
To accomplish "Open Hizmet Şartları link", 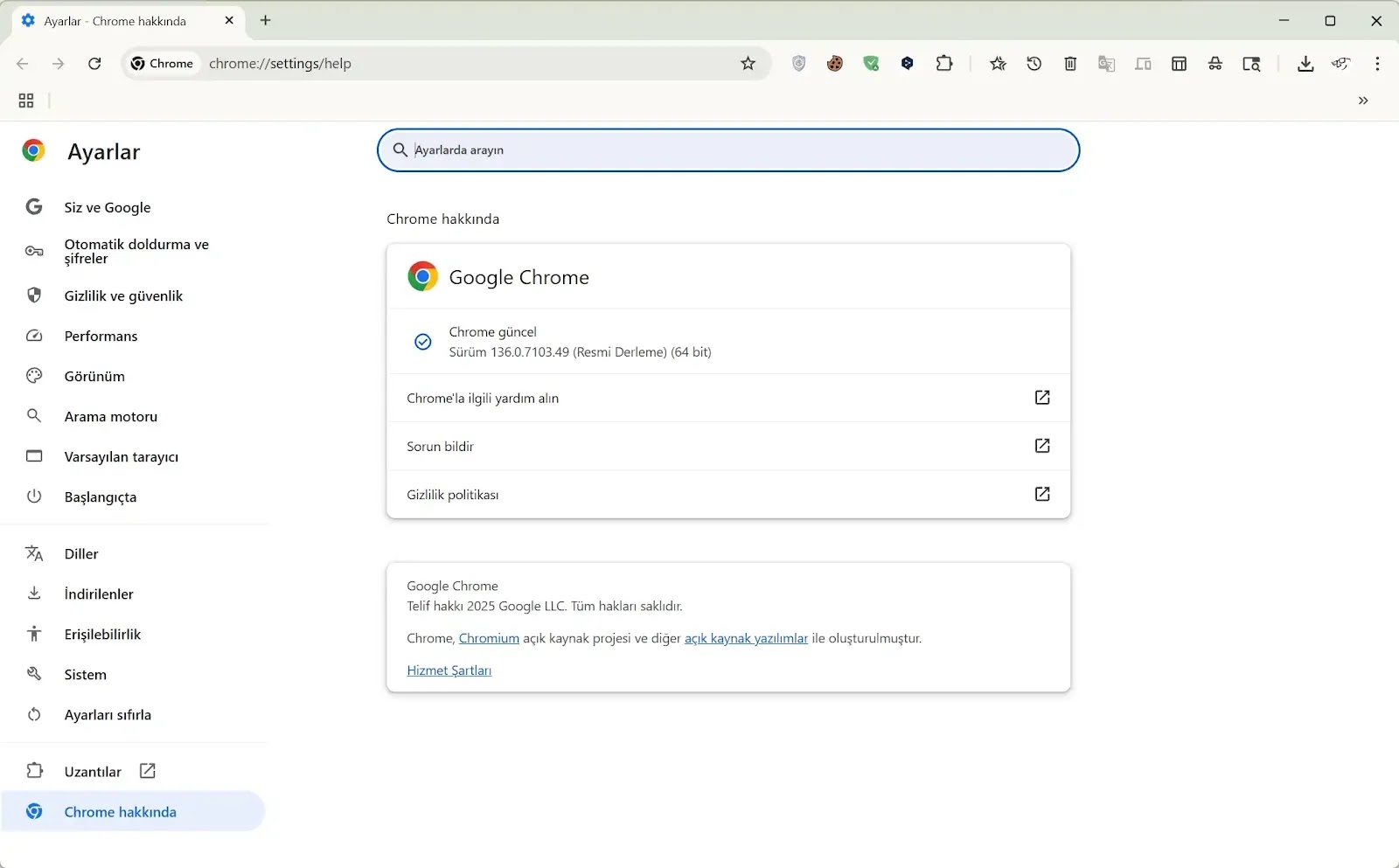I will point(449,670).
